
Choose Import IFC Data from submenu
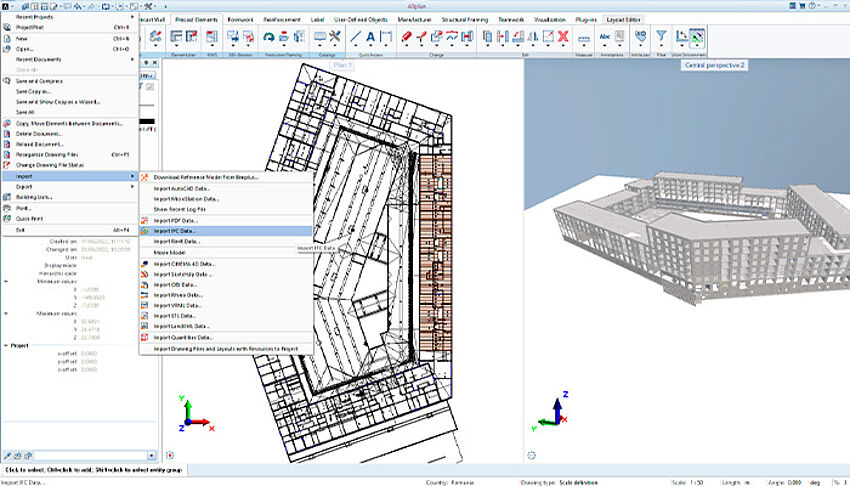[176, 230]
